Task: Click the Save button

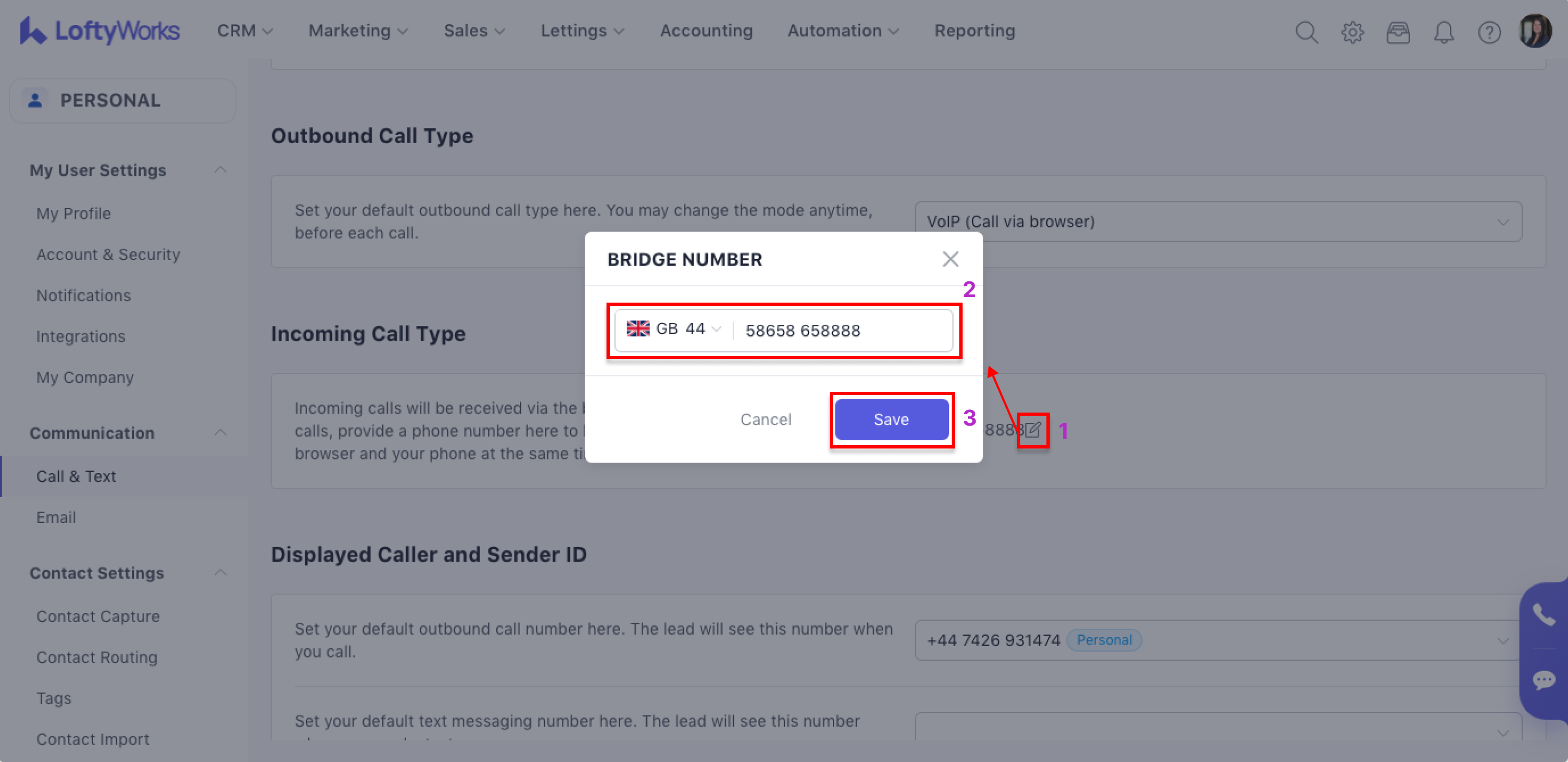Action: [x=891, y=419]
